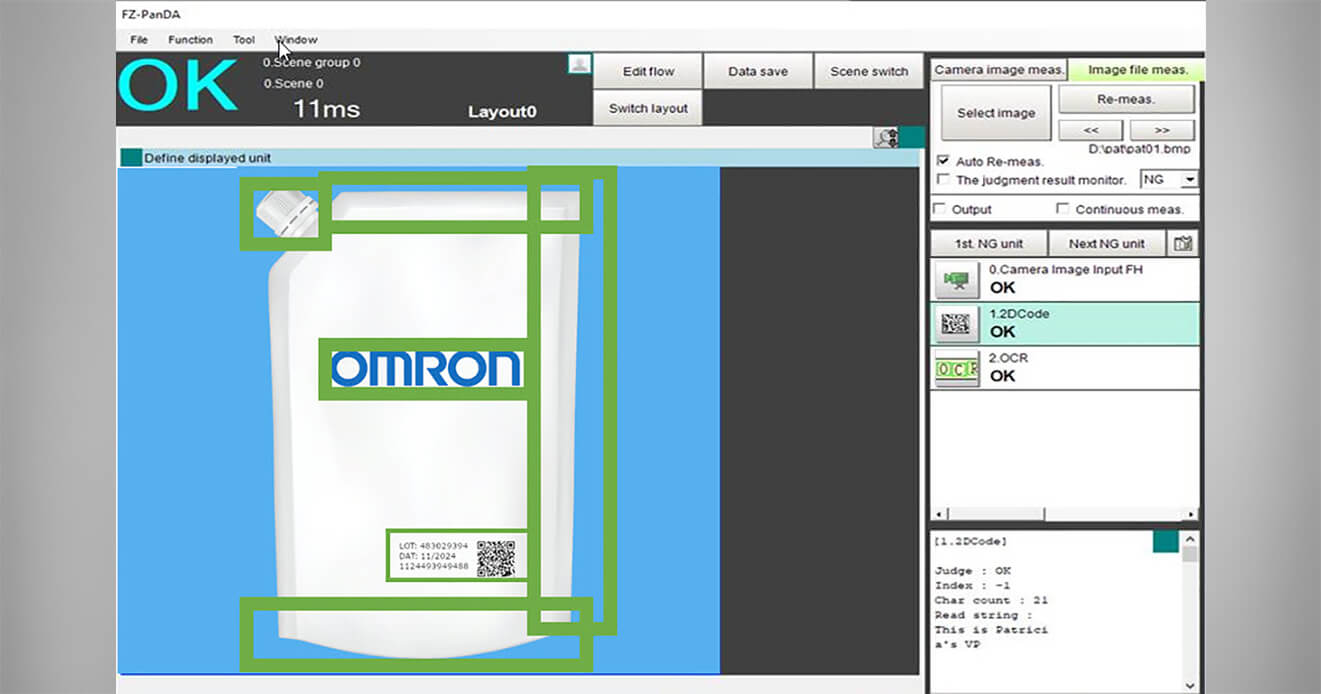Image resolution: width=1321 pixels, height=694 pixels.
Task: Click teal square beside Define displayed unit
Action: (x=130, y=158)
